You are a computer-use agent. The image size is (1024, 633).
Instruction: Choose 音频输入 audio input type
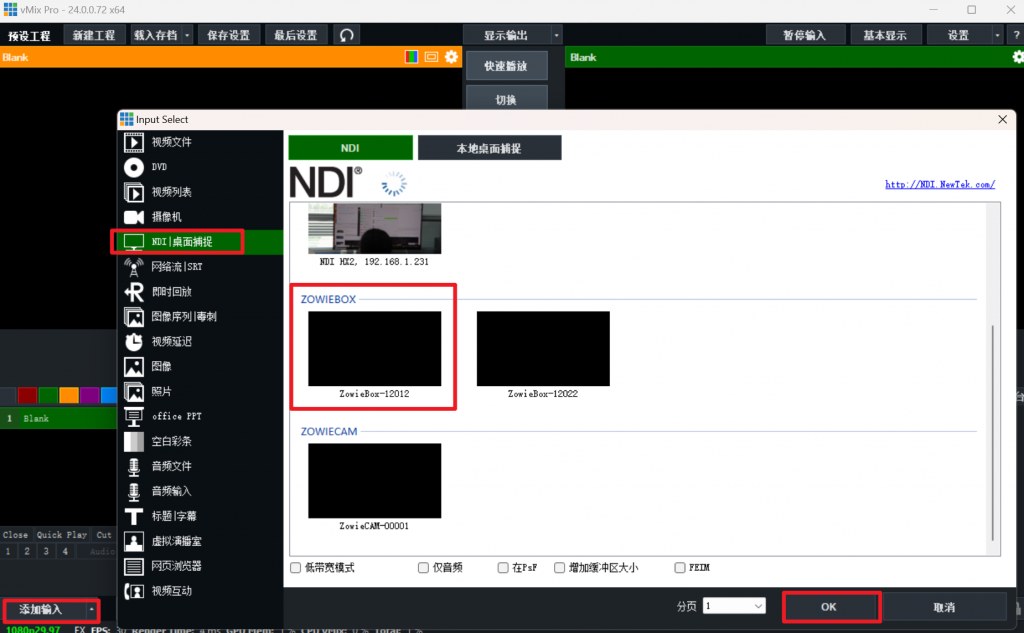click(200, 491)
